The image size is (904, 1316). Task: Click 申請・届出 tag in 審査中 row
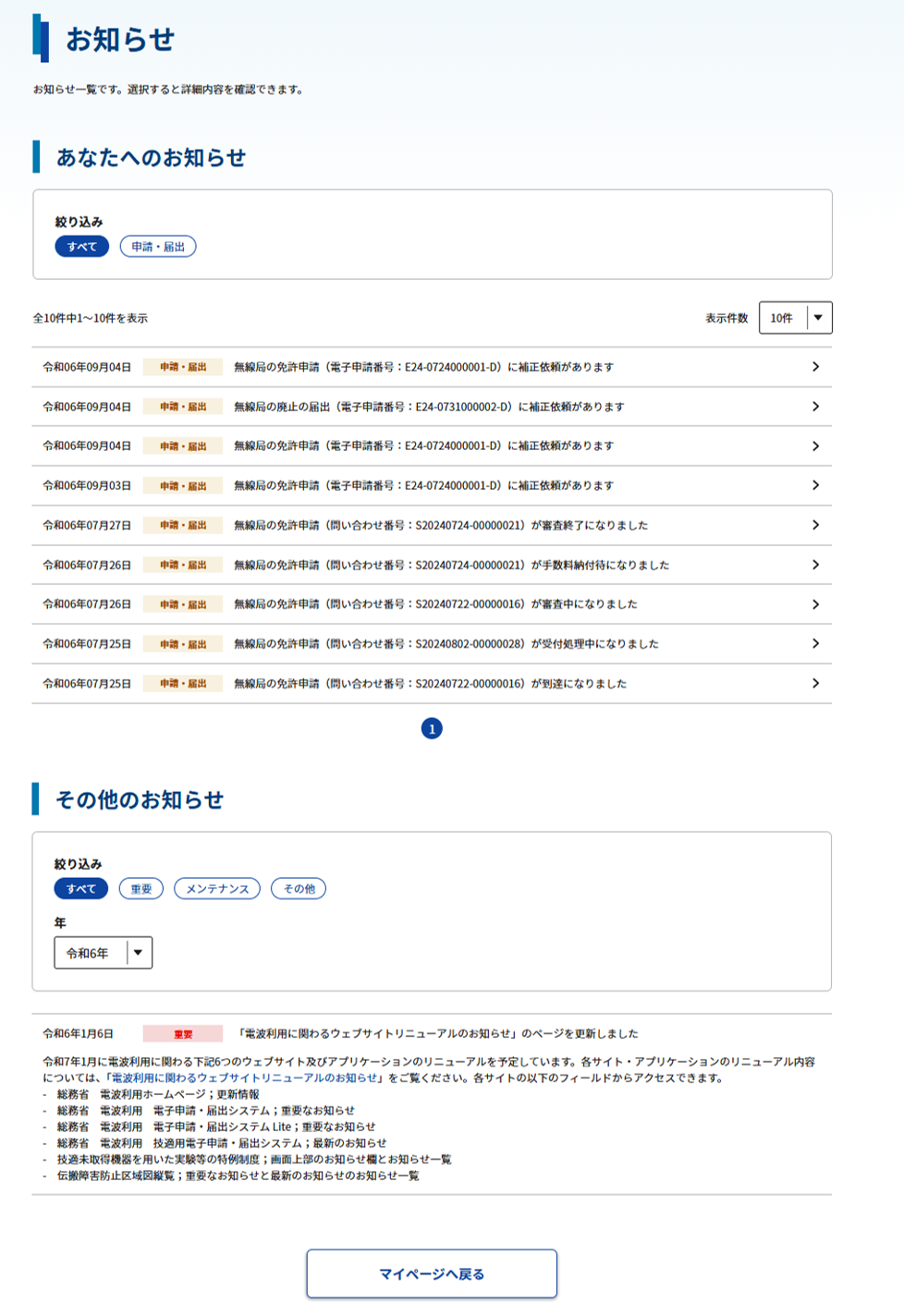pyautogui.click(x=183, y=604)
